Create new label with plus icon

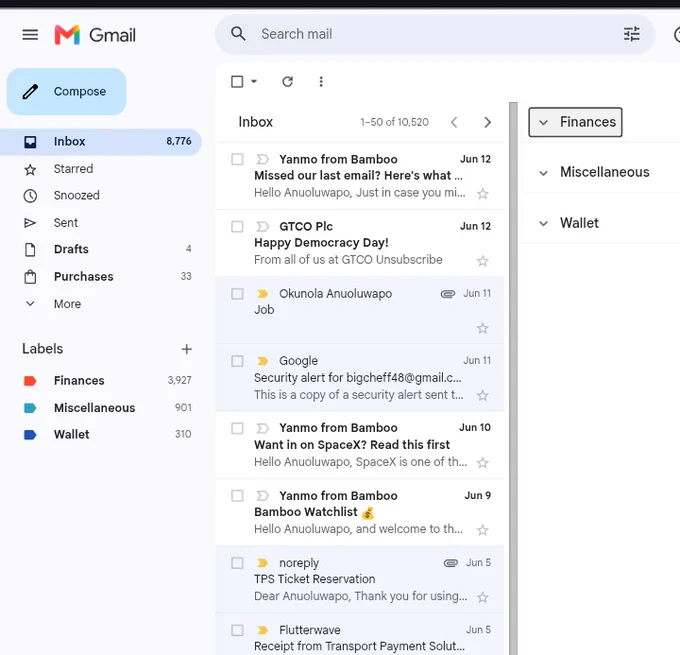click(186, 349)
